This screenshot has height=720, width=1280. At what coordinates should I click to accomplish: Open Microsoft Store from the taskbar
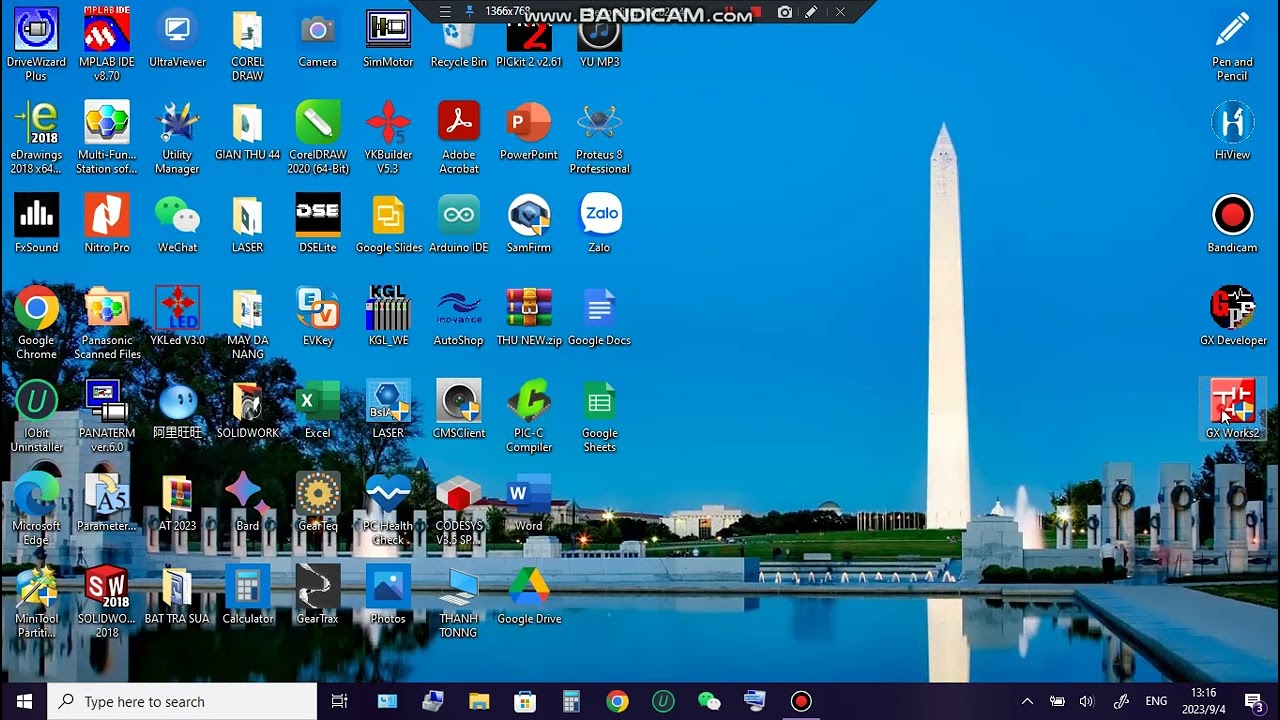pos(525,701)
